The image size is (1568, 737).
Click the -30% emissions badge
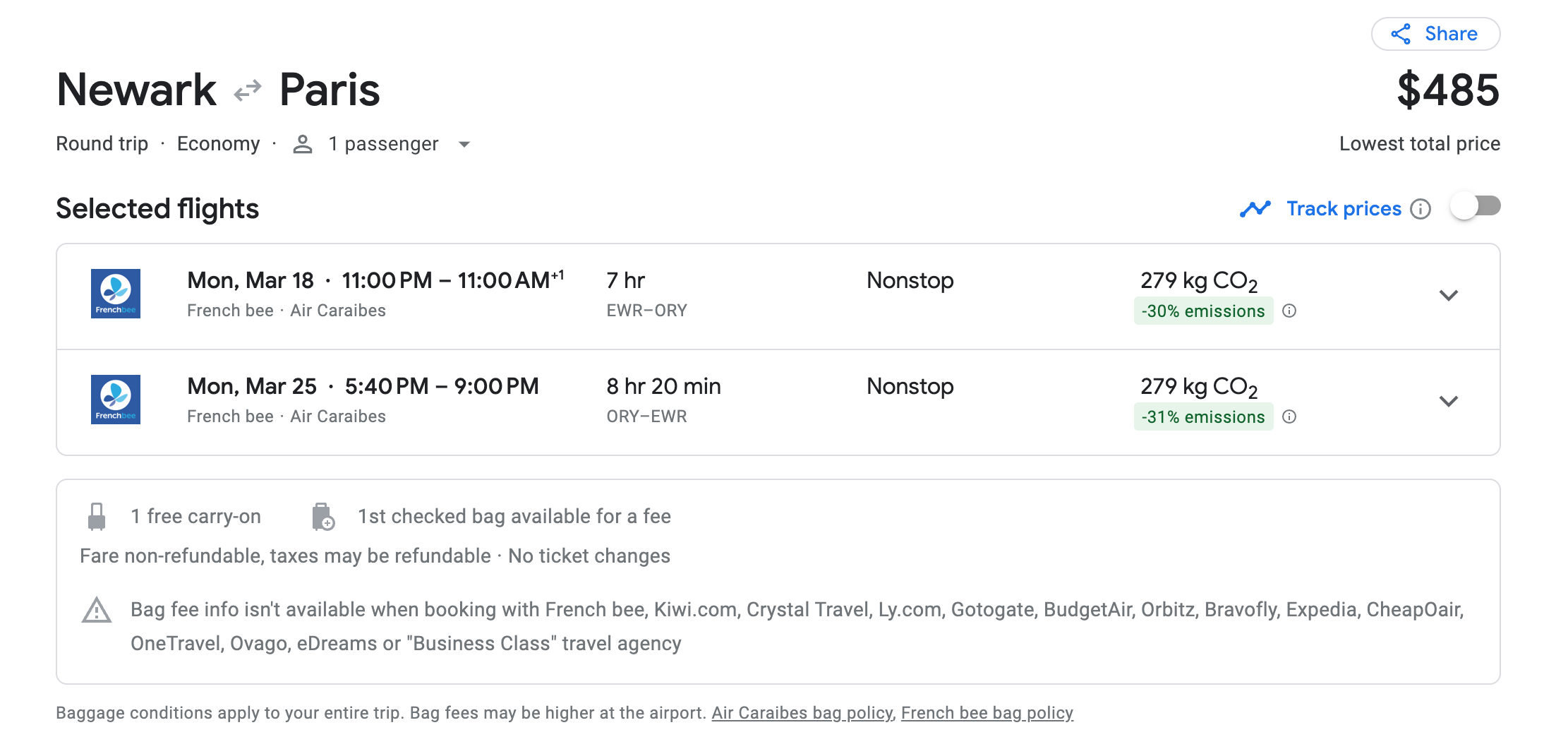tap(1203, 311)
